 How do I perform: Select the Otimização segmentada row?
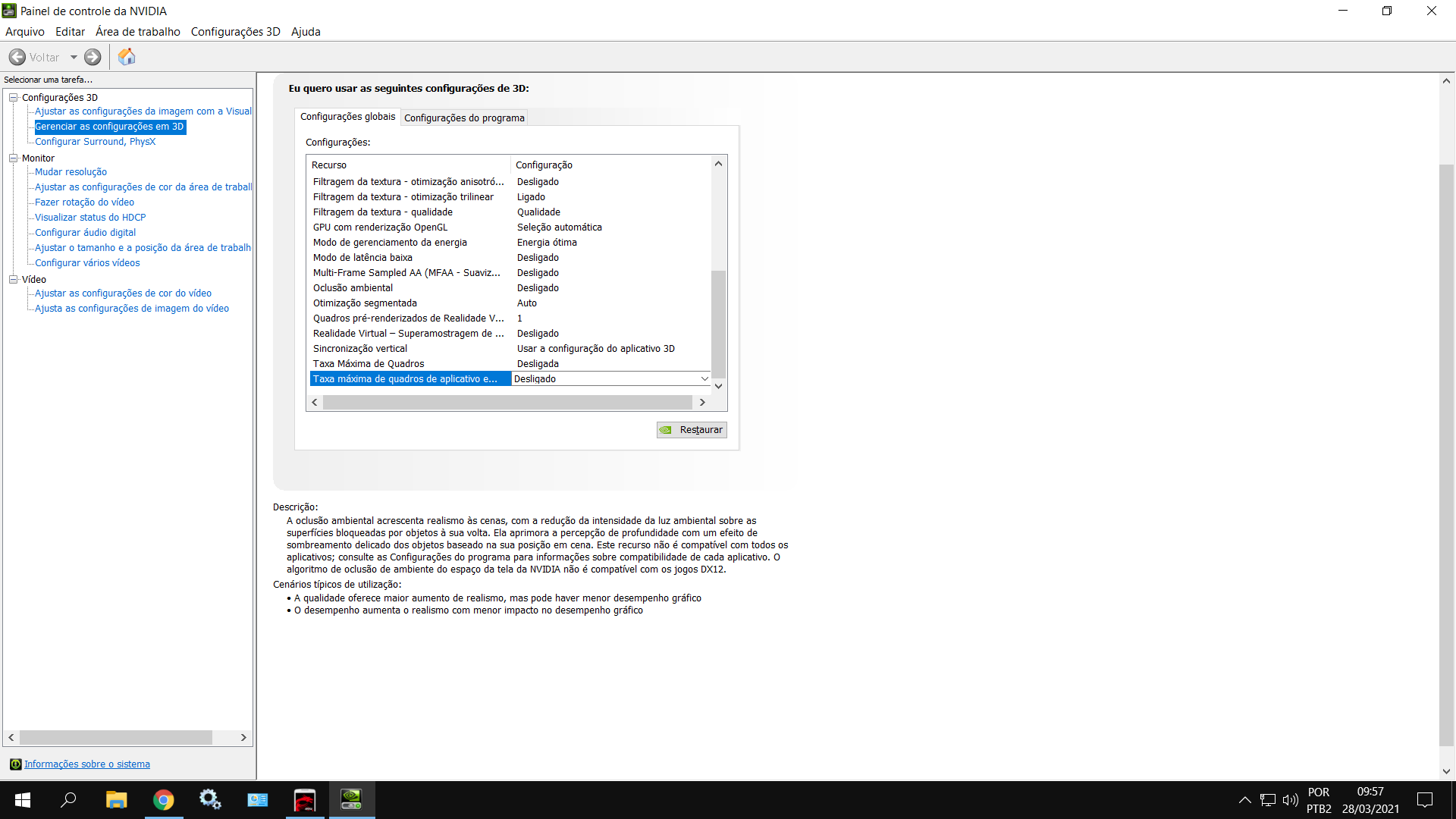[x=510, y=303]
